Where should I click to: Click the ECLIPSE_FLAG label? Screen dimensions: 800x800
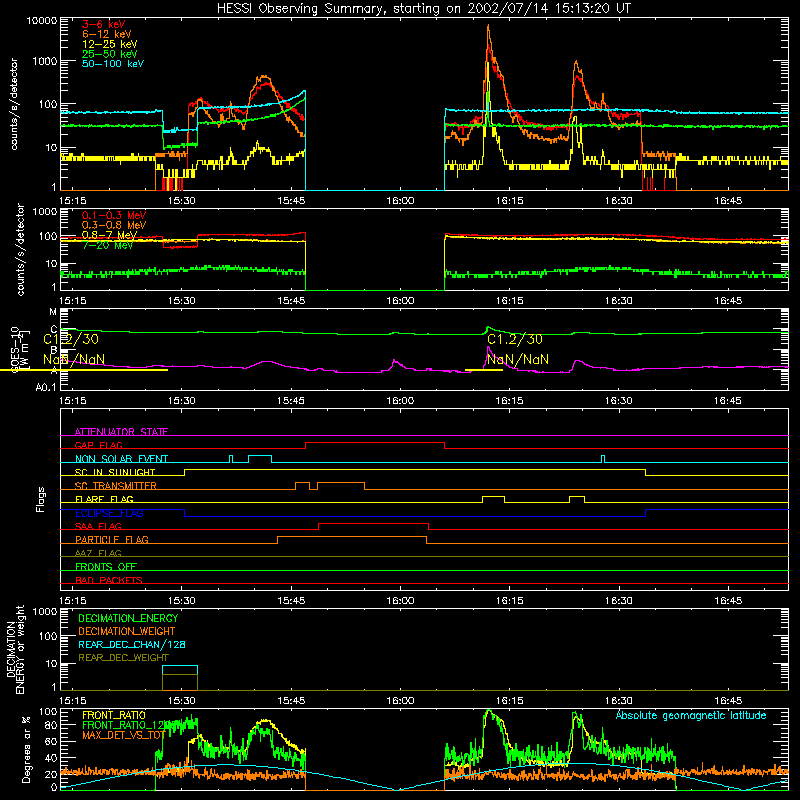tap(109, 513)
